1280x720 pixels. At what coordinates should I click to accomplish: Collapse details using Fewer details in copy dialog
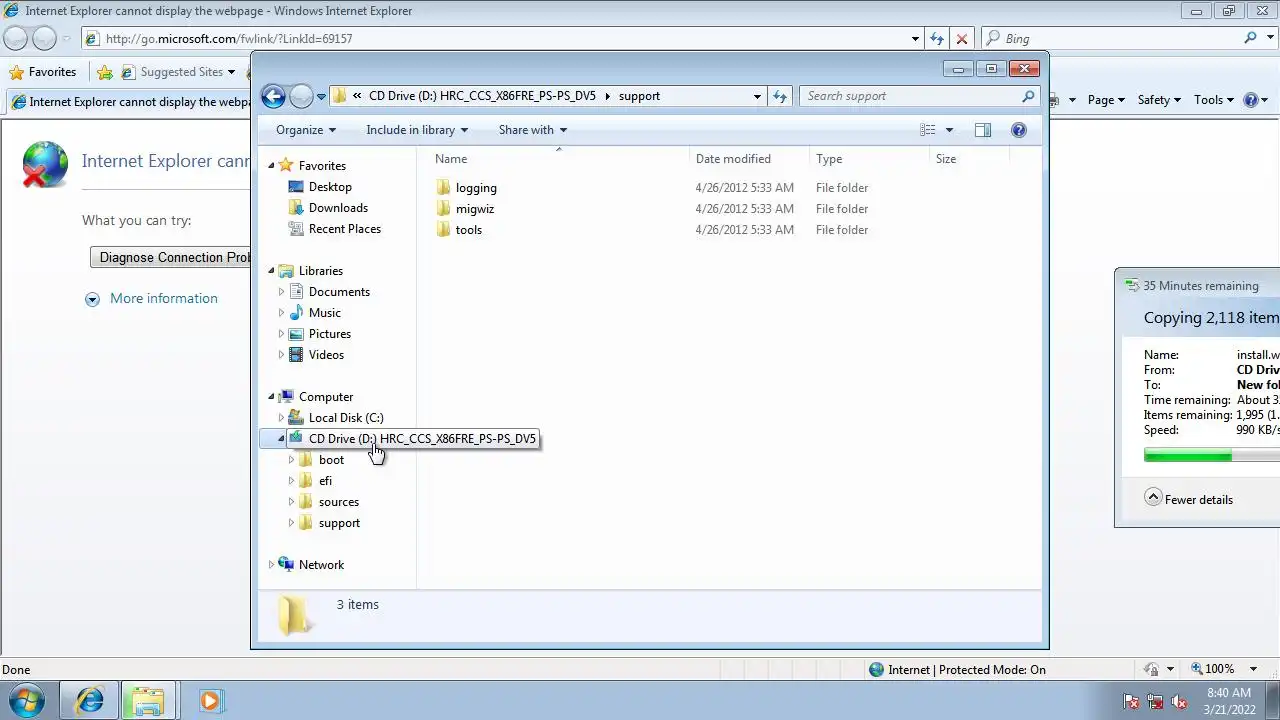1188,499
